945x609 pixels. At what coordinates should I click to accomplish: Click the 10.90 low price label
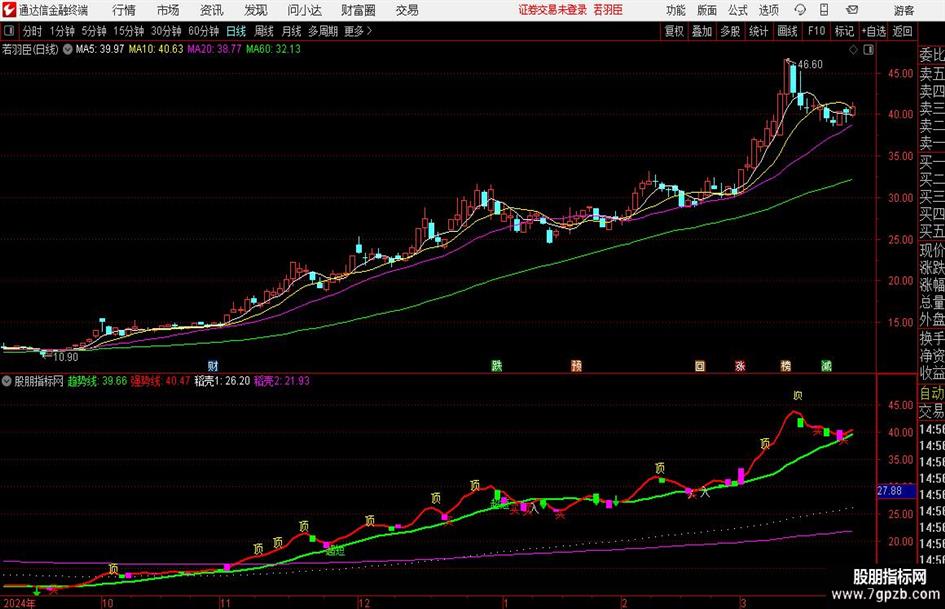point(66,357)
